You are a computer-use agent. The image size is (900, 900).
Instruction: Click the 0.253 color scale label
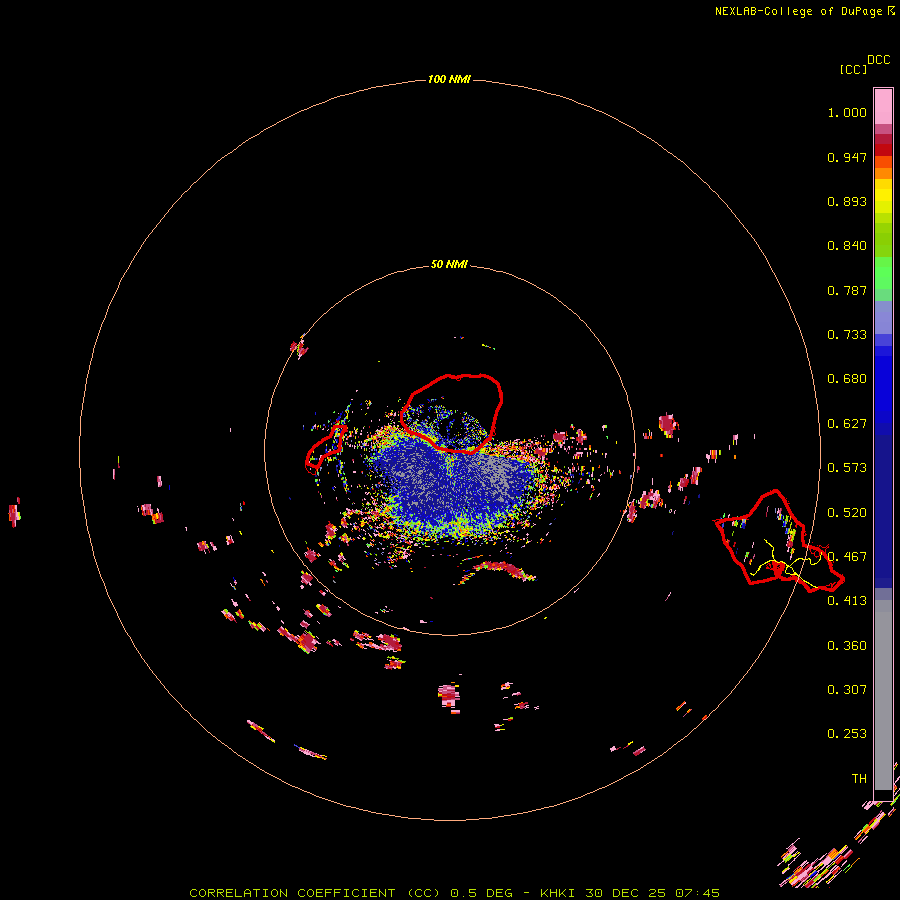tap(847, 734)
